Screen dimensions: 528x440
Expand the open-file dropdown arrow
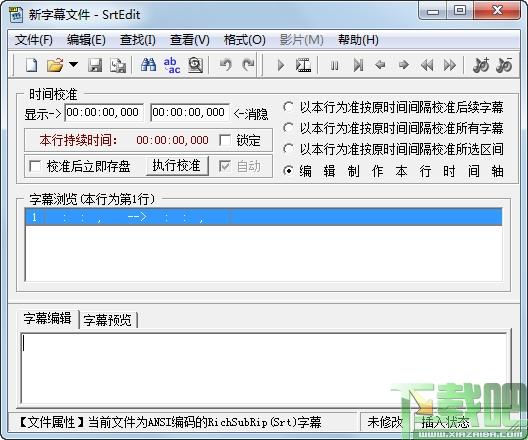click(73, 64)
